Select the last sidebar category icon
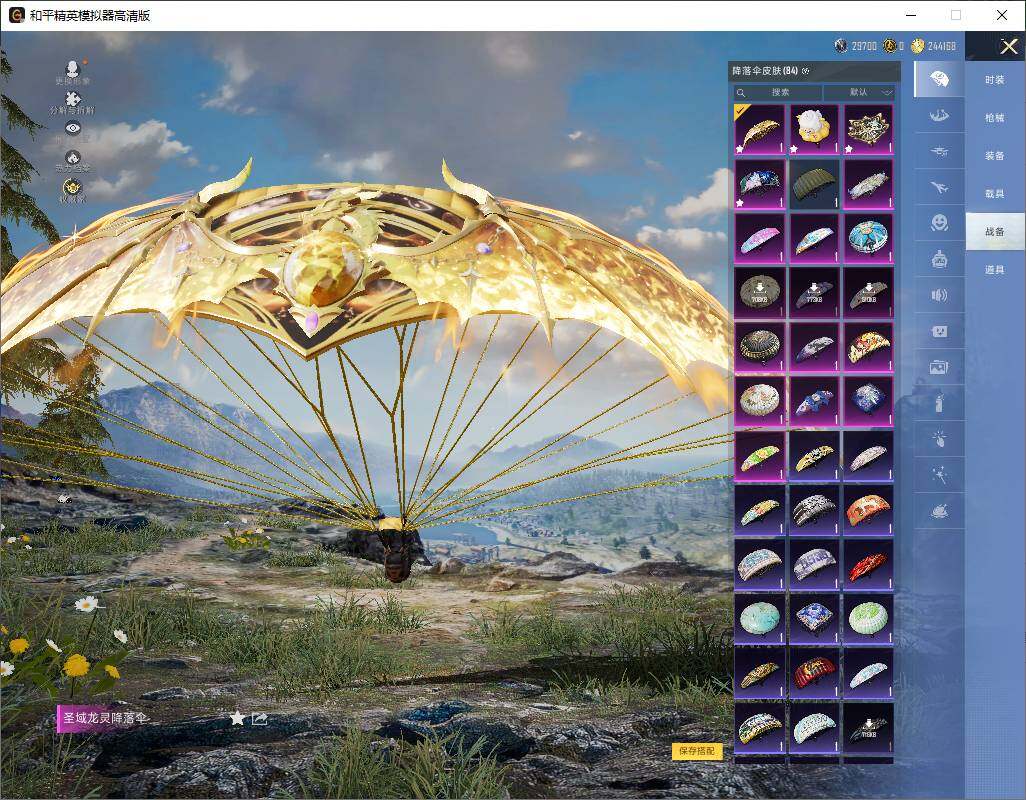 (939, 511)
